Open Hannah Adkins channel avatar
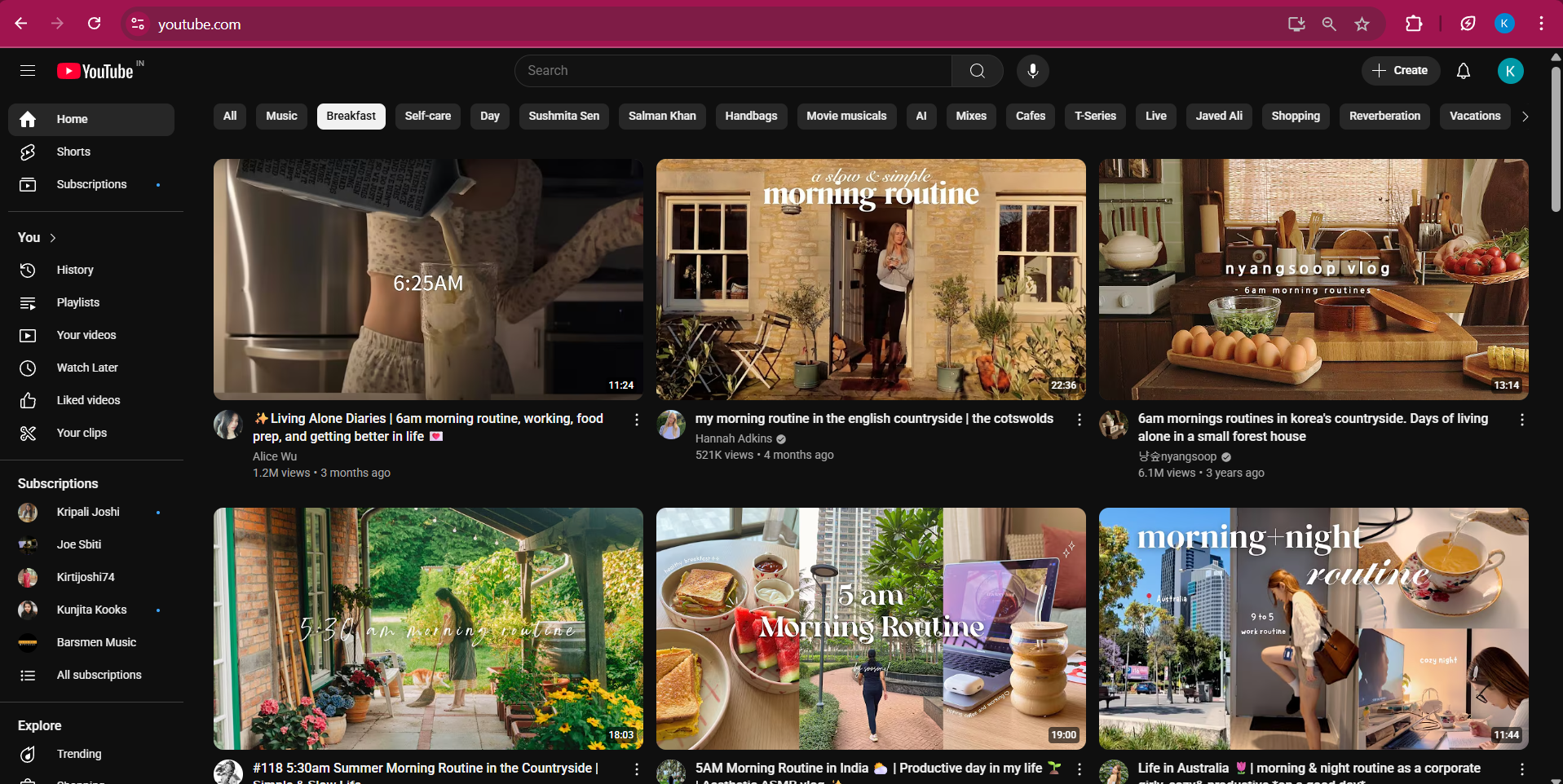This screenshot has height=784, width=1563. tap(671, 425)
